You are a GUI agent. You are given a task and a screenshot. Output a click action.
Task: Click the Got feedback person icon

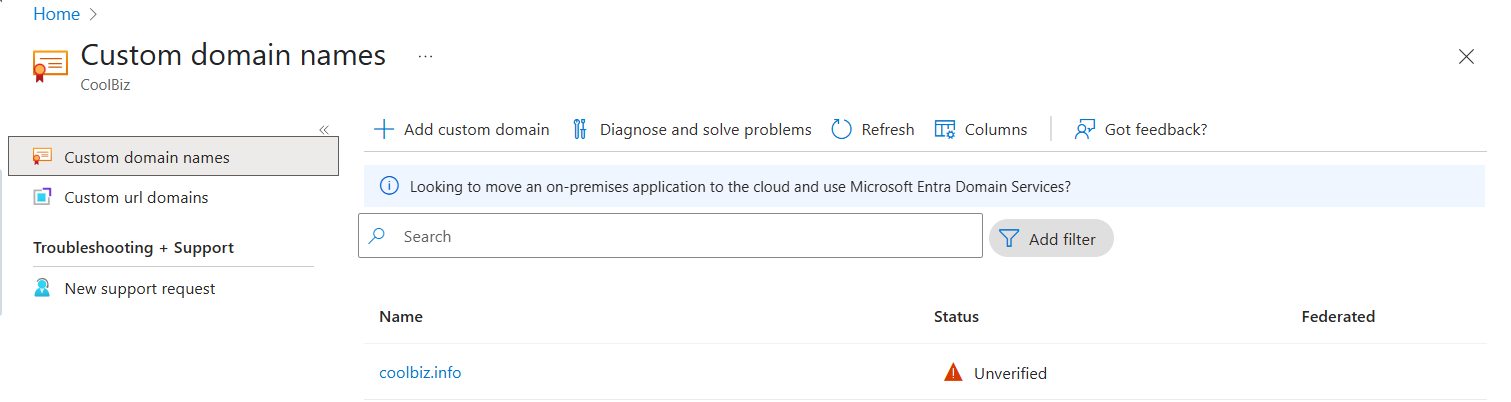[1085, 130]
